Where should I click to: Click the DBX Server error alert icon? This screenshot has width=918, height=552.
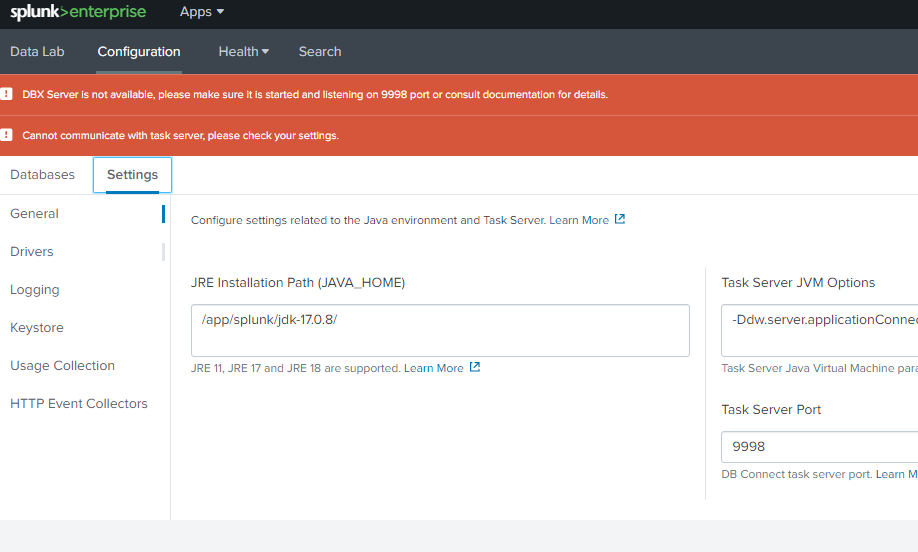click(7, 94)
